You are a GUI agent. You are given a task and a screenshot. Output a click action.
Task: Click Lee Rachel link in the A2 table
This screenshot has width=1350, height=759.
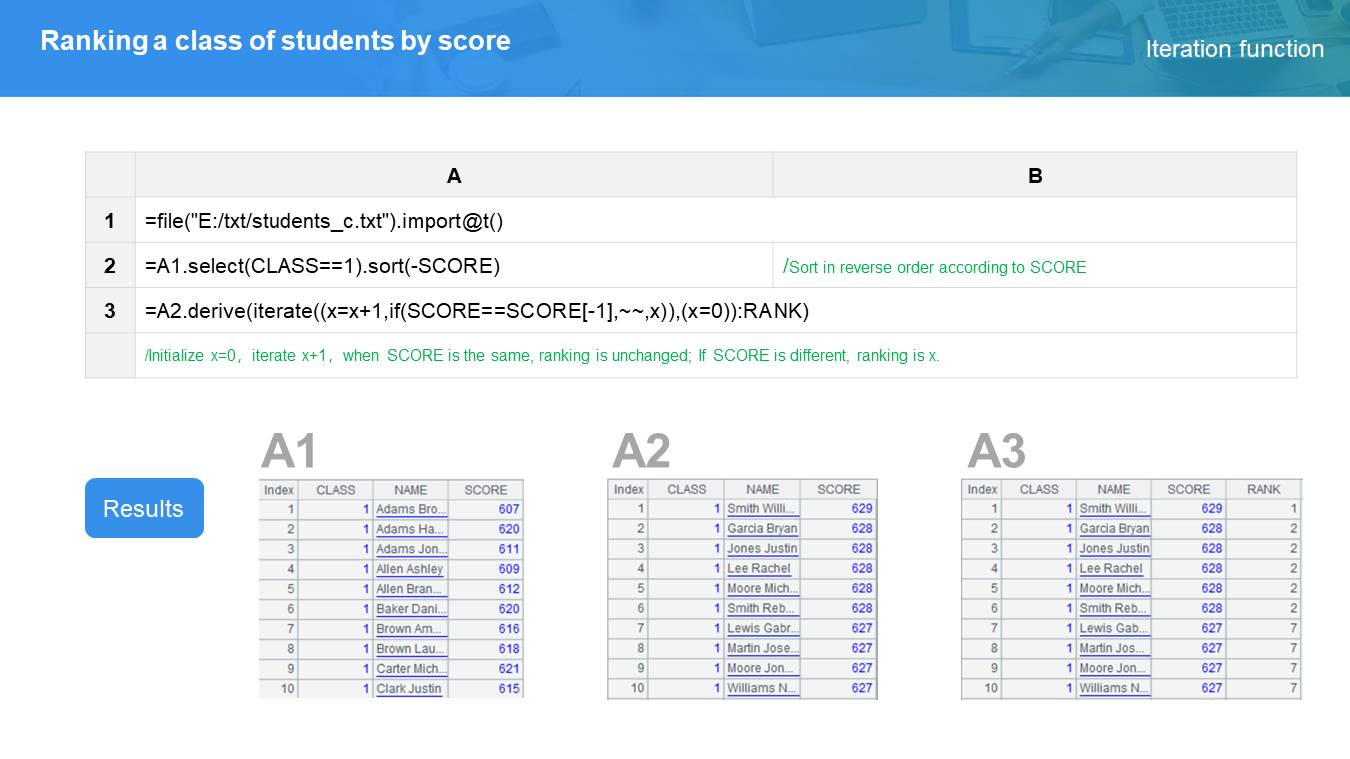click(758, 569)
